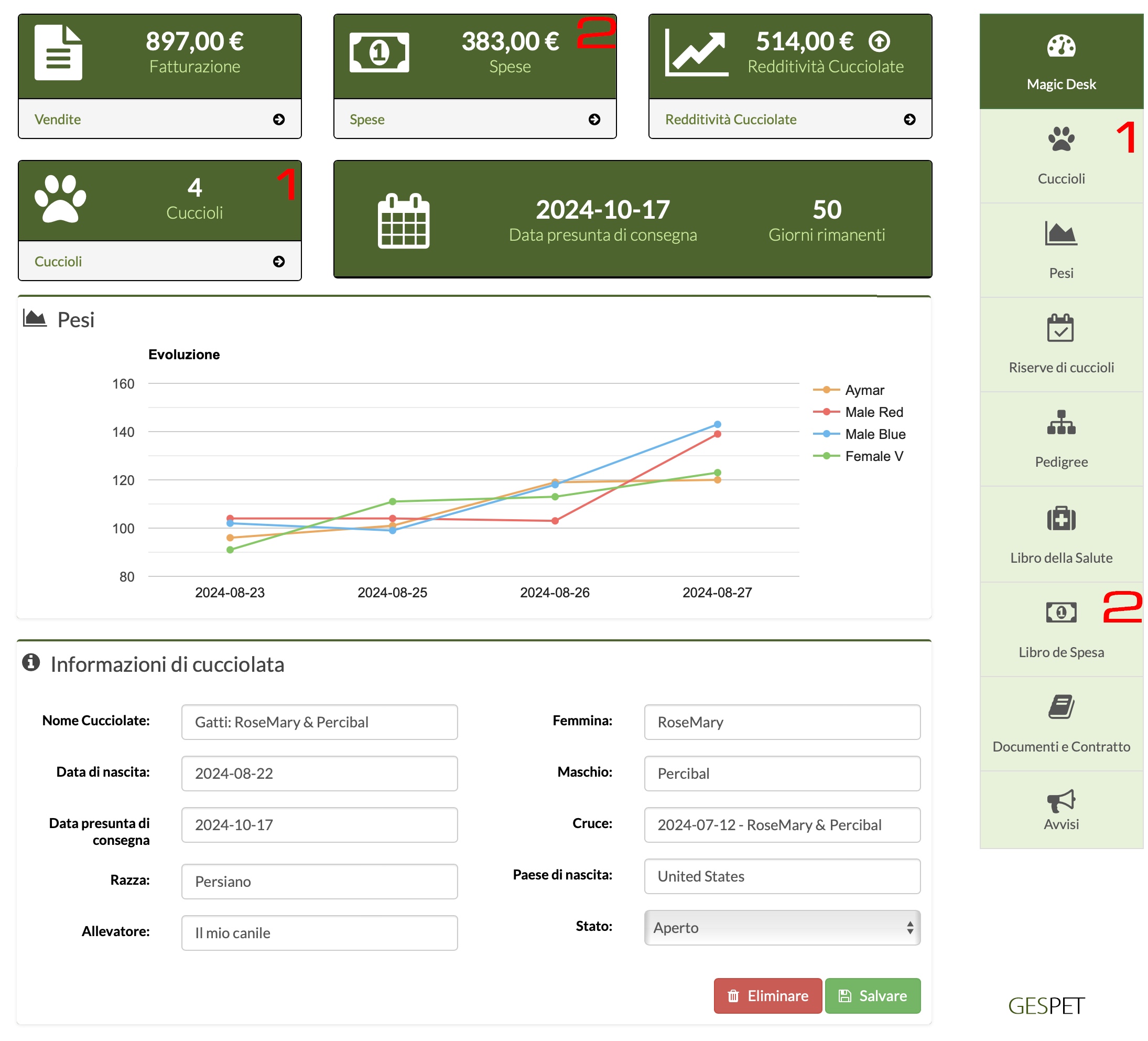Open the Cuccioli paw icon in sidebar
Viewport: 1148px width, 1041px height.
(x=1061, y=139)
